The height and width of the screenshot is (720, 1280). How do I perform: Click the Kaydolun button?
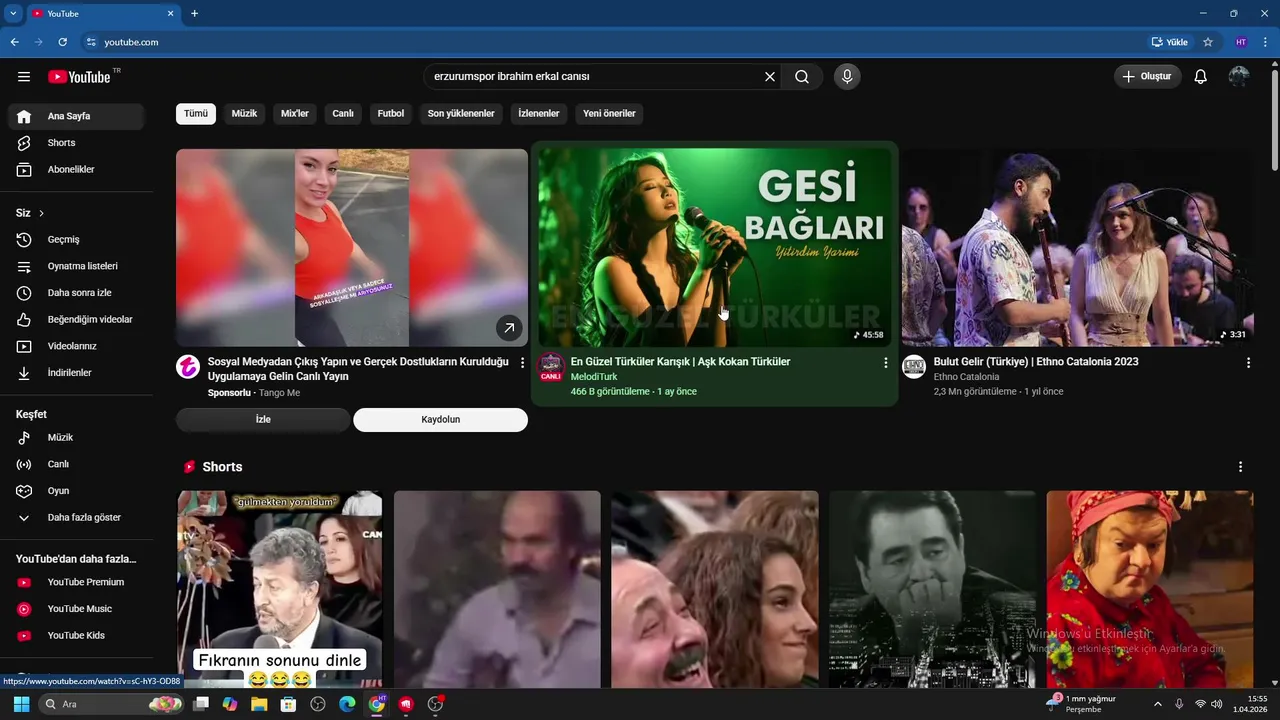(x=440, y=420)
